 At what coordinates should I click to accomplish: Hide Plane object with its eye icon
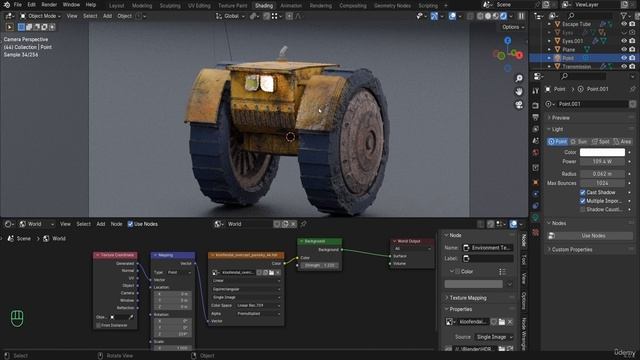pos(624,49)
